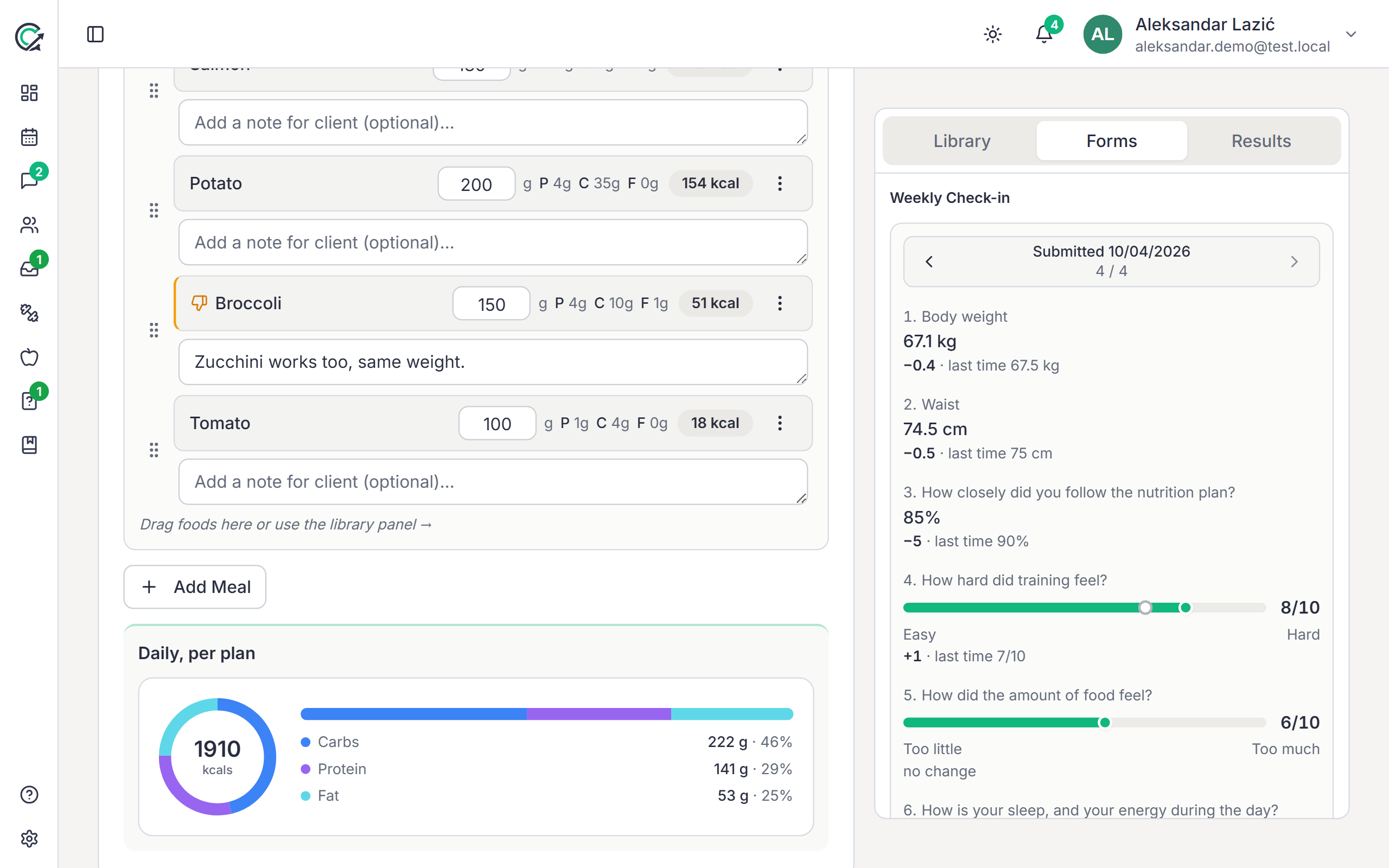Screen dimensions: 1389x868
Task: Open the inbox tray icon in sidebar
Action: click(x=29, y=269)
